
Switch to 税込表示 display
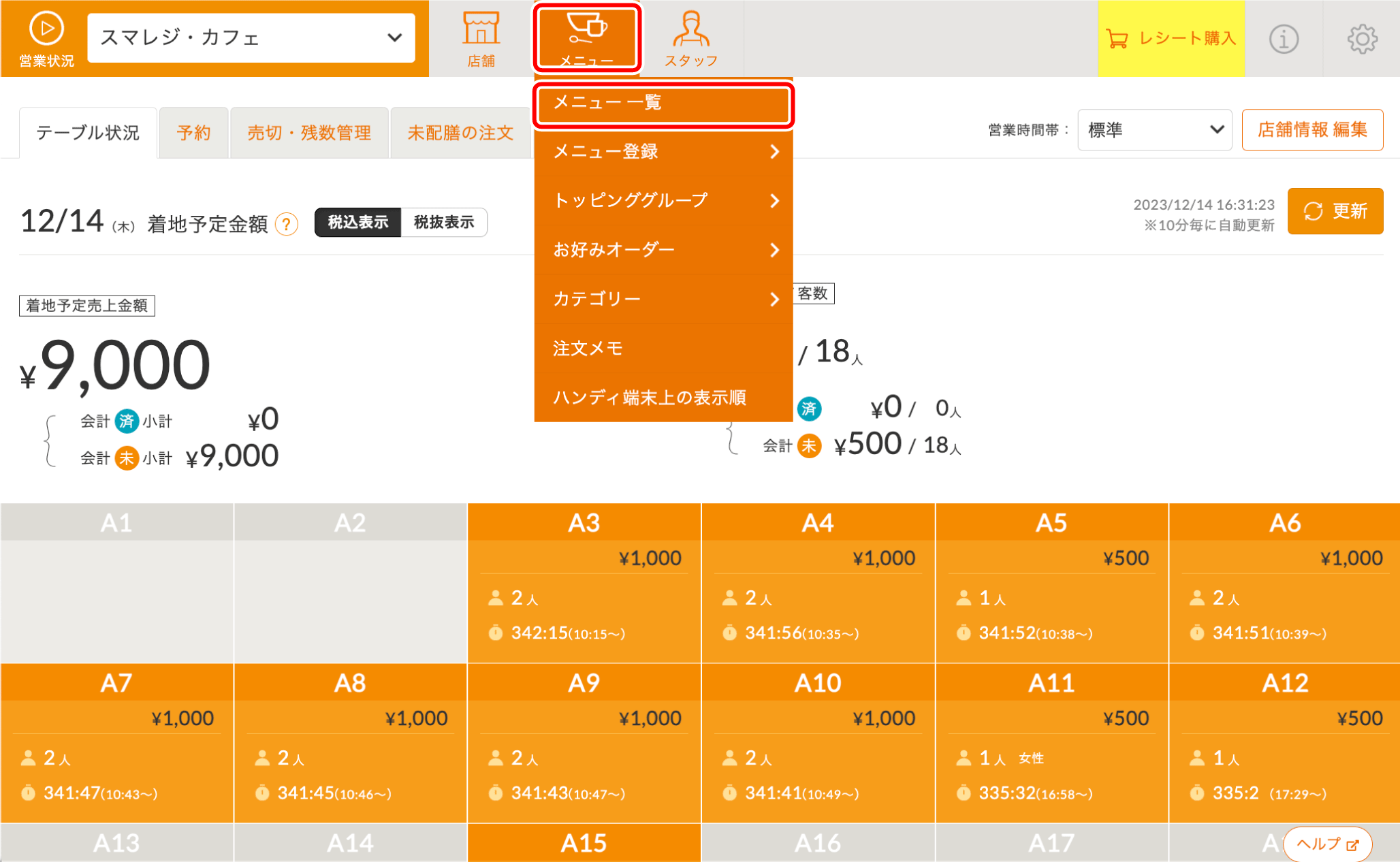tap(358, 223)
